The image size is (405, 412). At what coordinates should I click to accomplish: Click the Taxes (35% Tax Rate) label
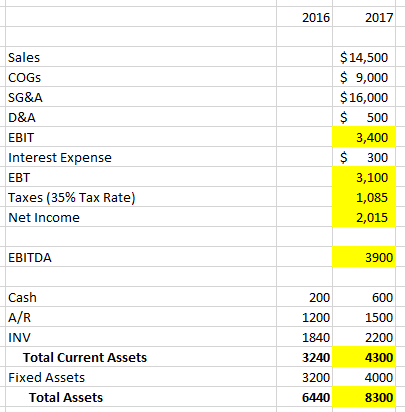point(72,197)
